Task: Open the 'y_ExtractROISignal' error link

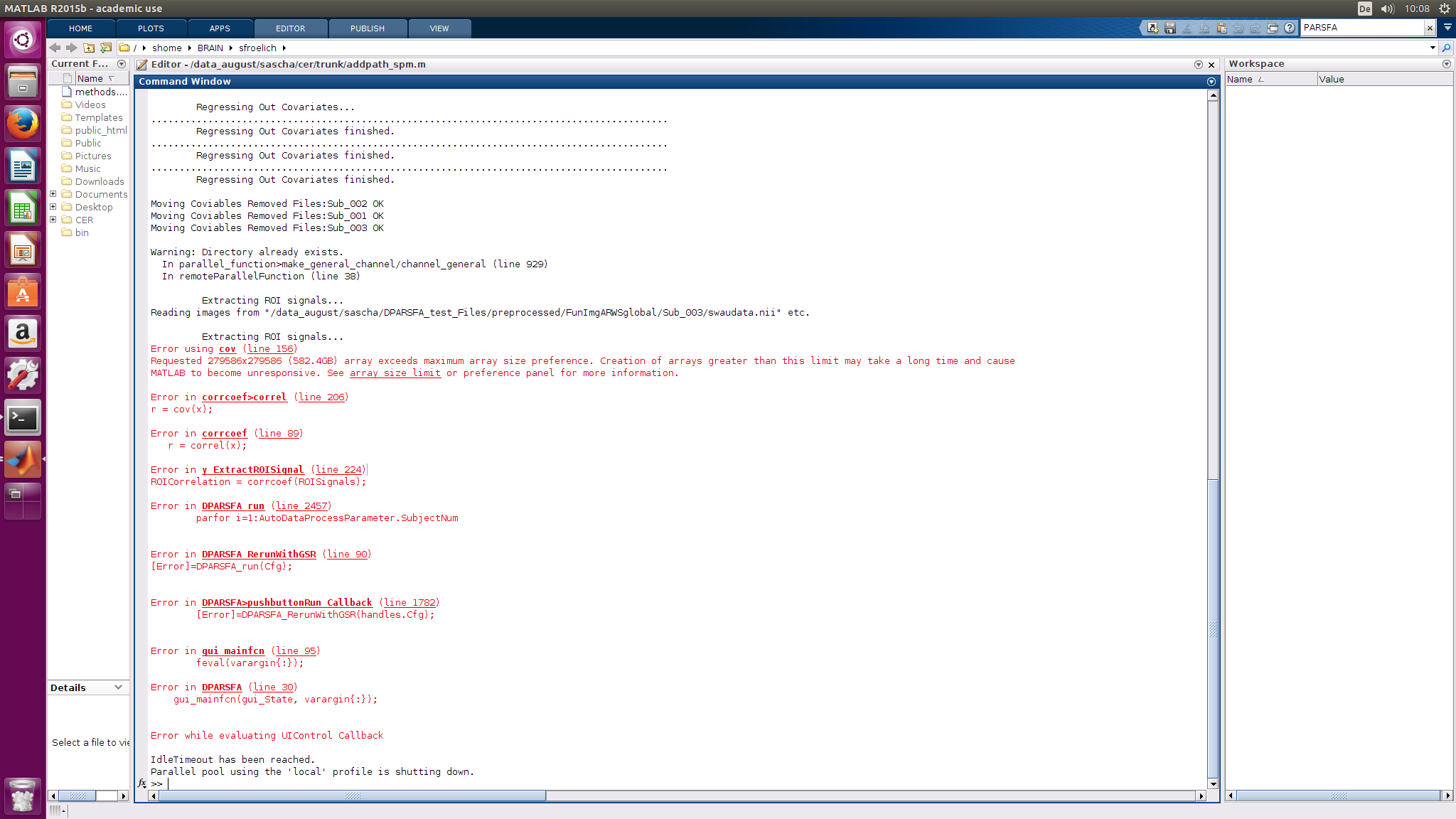Action: point(253,470)
